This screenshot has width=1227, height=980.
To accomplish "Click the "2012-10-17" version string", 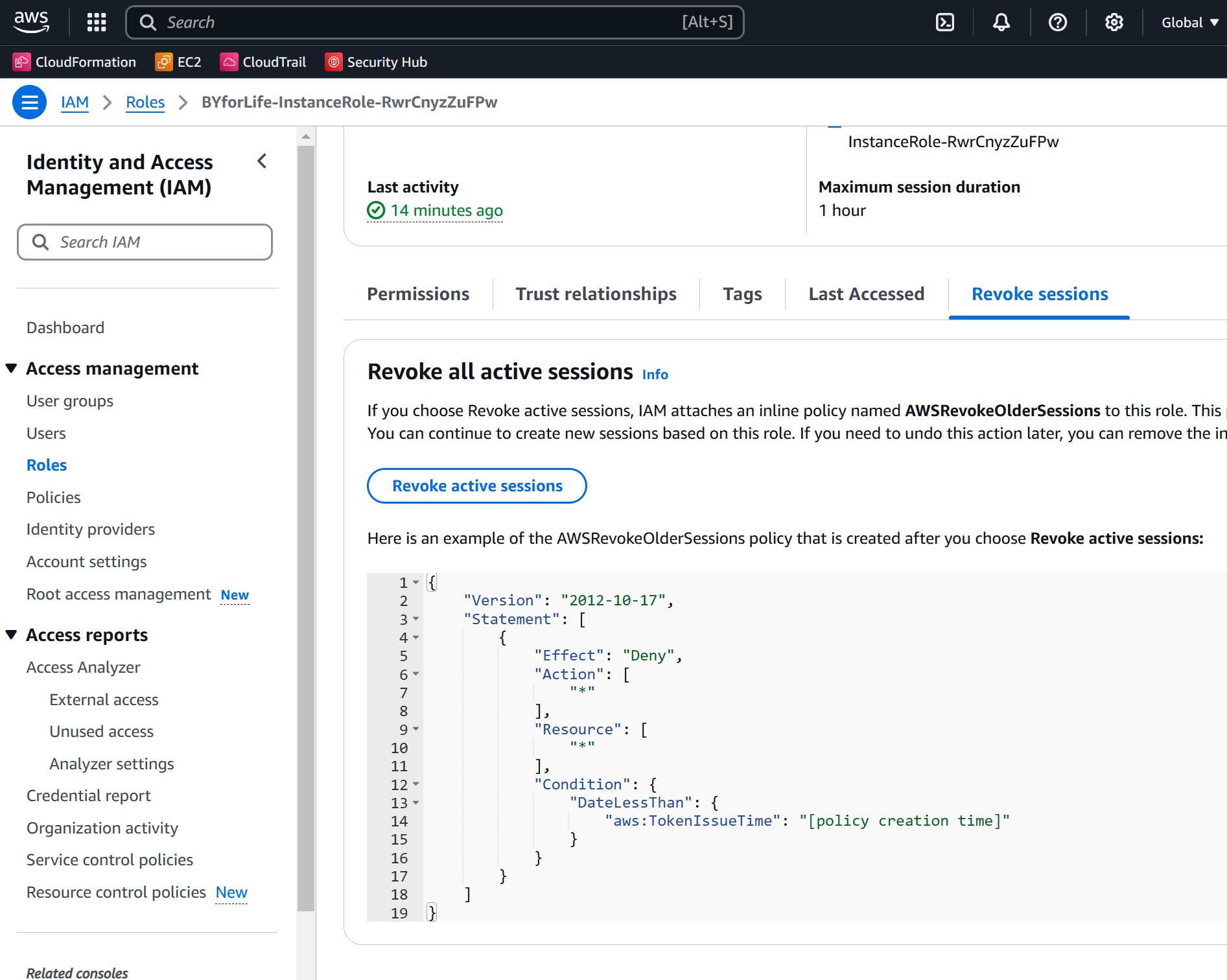I will 613,601.
